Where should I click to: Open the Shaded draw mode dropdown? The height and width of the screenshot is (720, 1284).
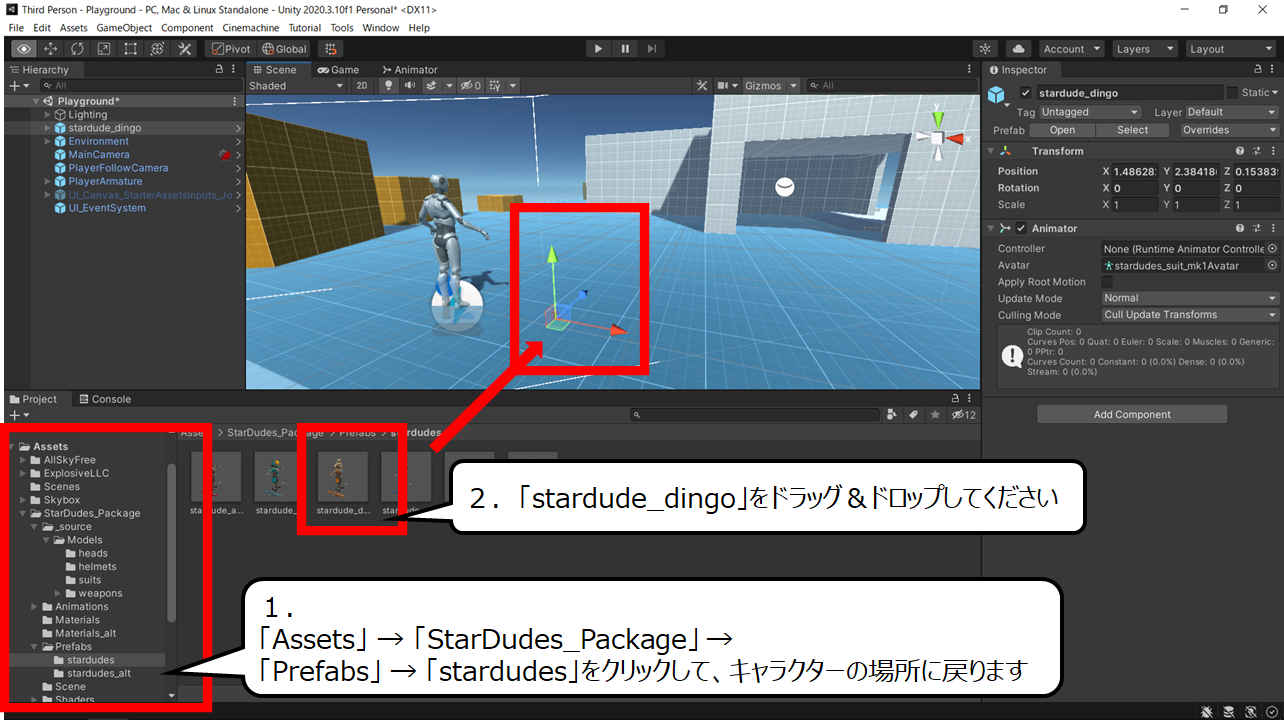[x=295, y=86]
